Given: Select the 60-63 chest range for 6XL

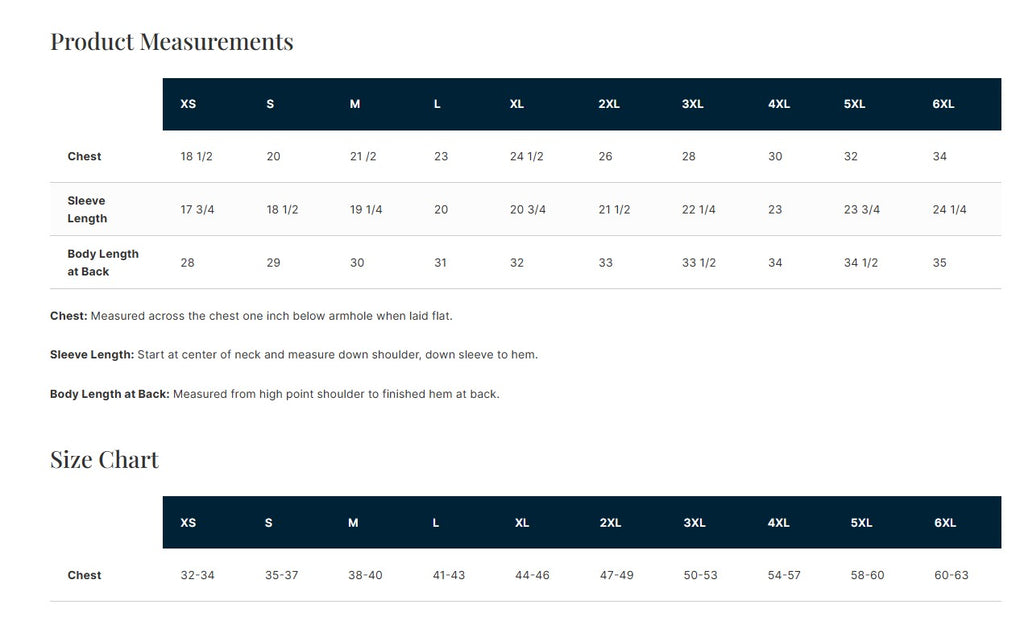Looking at the screenshot, I should tap(951, 576).
